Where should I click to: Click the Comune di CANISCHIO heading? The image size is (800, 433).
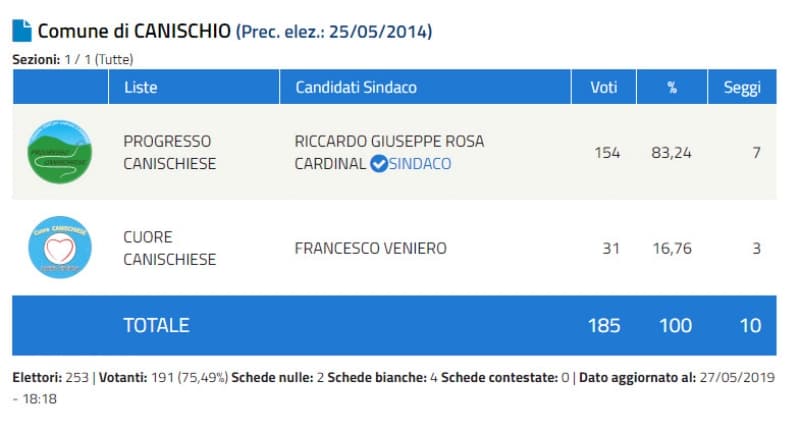click(x=135, y=31)
